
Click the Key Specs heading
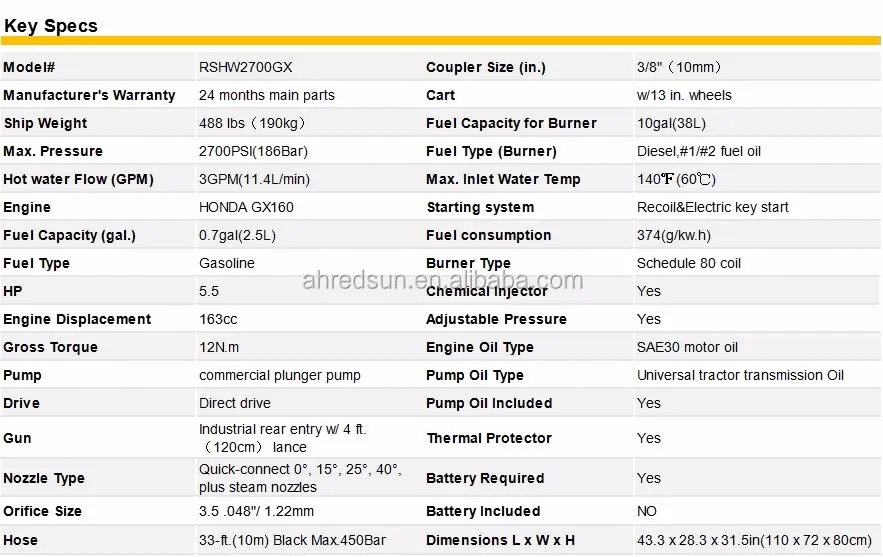[x=51, y=26]
